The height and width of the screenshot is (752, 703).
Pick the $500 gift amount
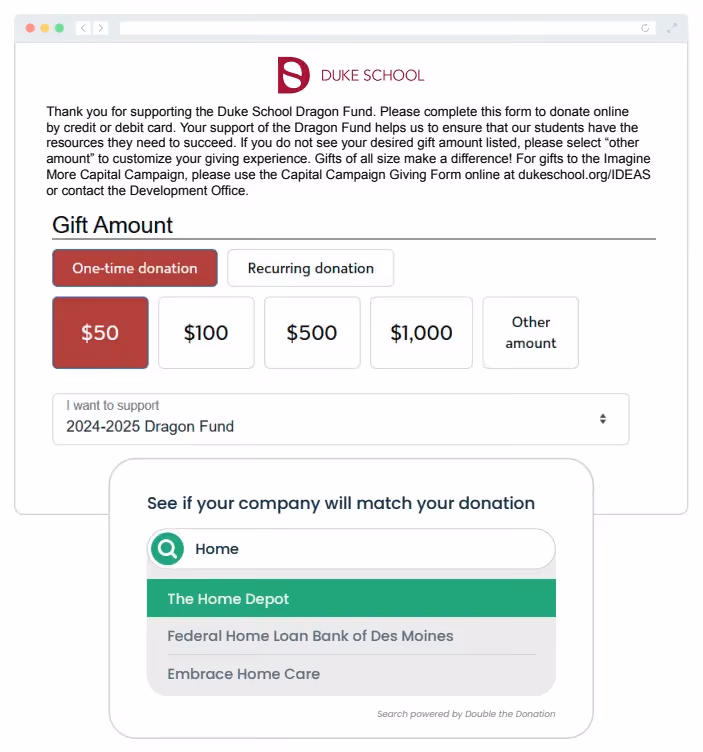point(312,333)
